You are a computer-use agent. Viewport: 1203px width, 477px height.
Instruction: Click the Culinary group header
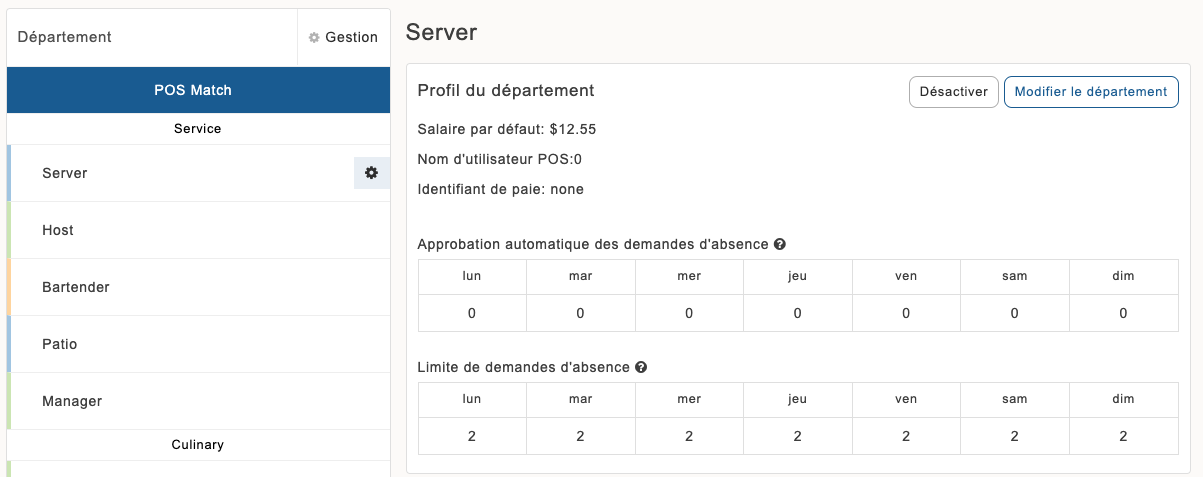pyautogui.click(x=198, y=444)
